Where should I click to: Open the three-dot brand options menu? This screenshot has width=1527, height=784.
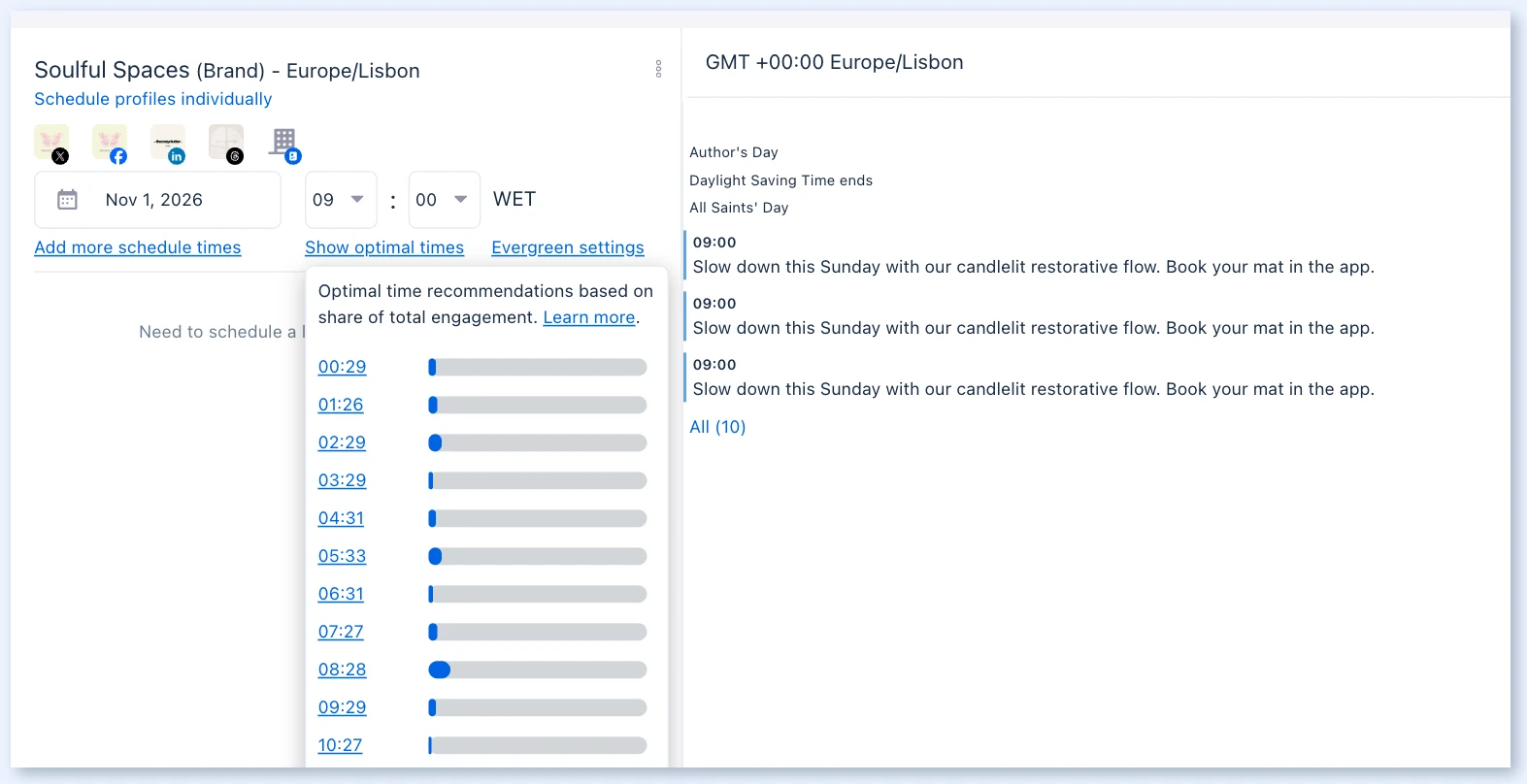click(x=658, y=69)
